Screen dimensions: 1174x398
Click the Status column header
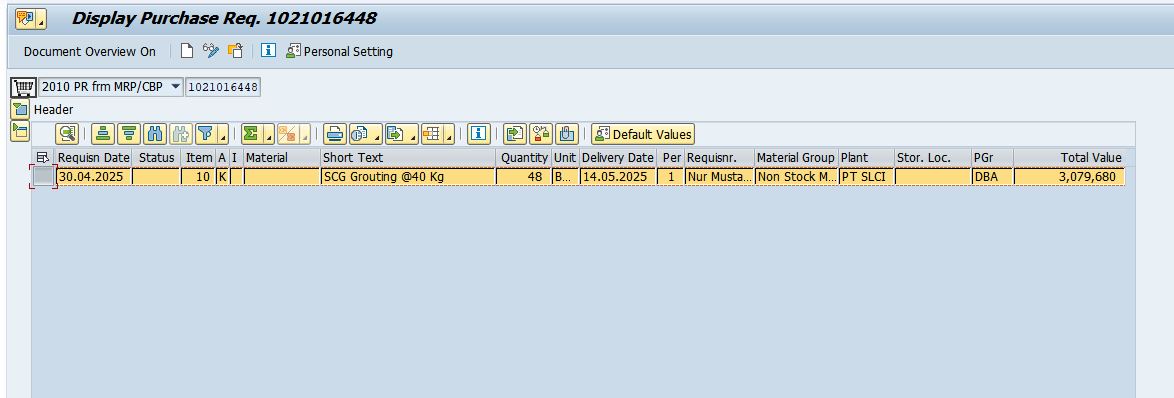[x=156, y=157]
